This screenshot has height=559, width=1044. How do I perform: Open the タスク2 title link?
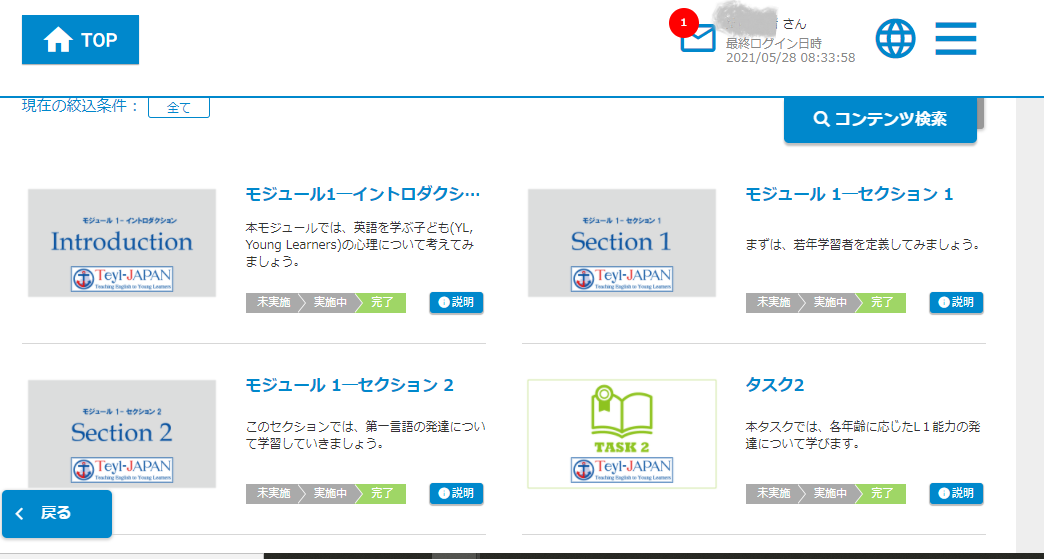click(x=775, y=385)
